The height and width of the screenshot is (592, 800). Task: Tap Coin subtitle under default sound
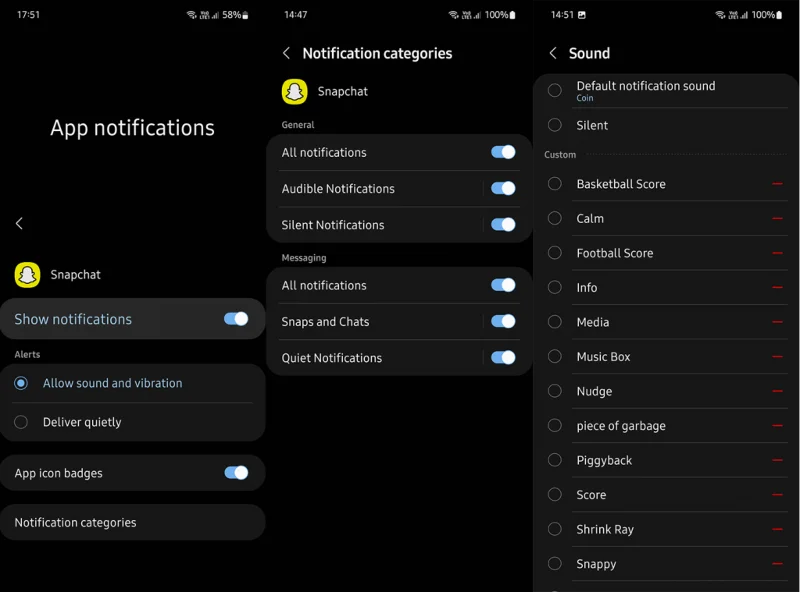pyautogui.click(x=585, y=98)
